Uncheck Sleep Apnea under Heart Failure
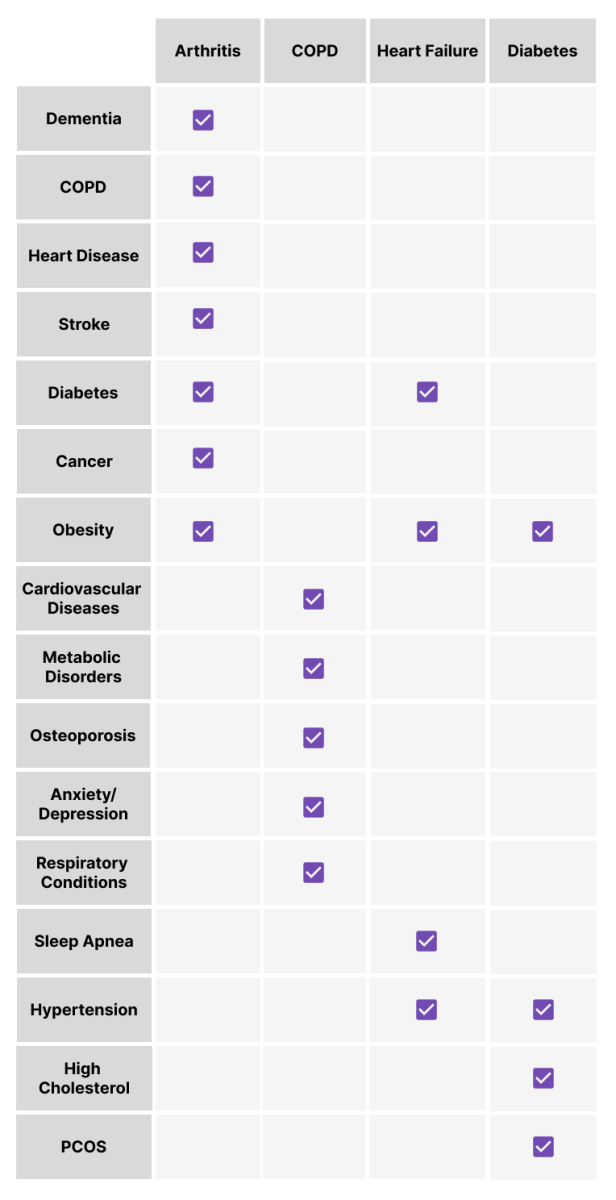Viewport: 616px width, 1200px height. 426,940
